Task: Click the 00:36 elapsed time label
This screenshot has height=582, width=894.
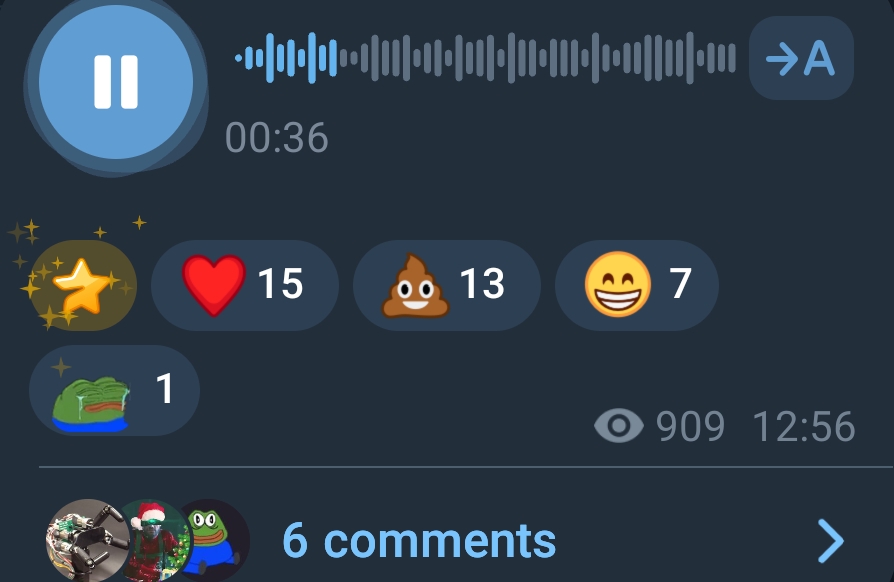Action: click(x=277, y=137)
